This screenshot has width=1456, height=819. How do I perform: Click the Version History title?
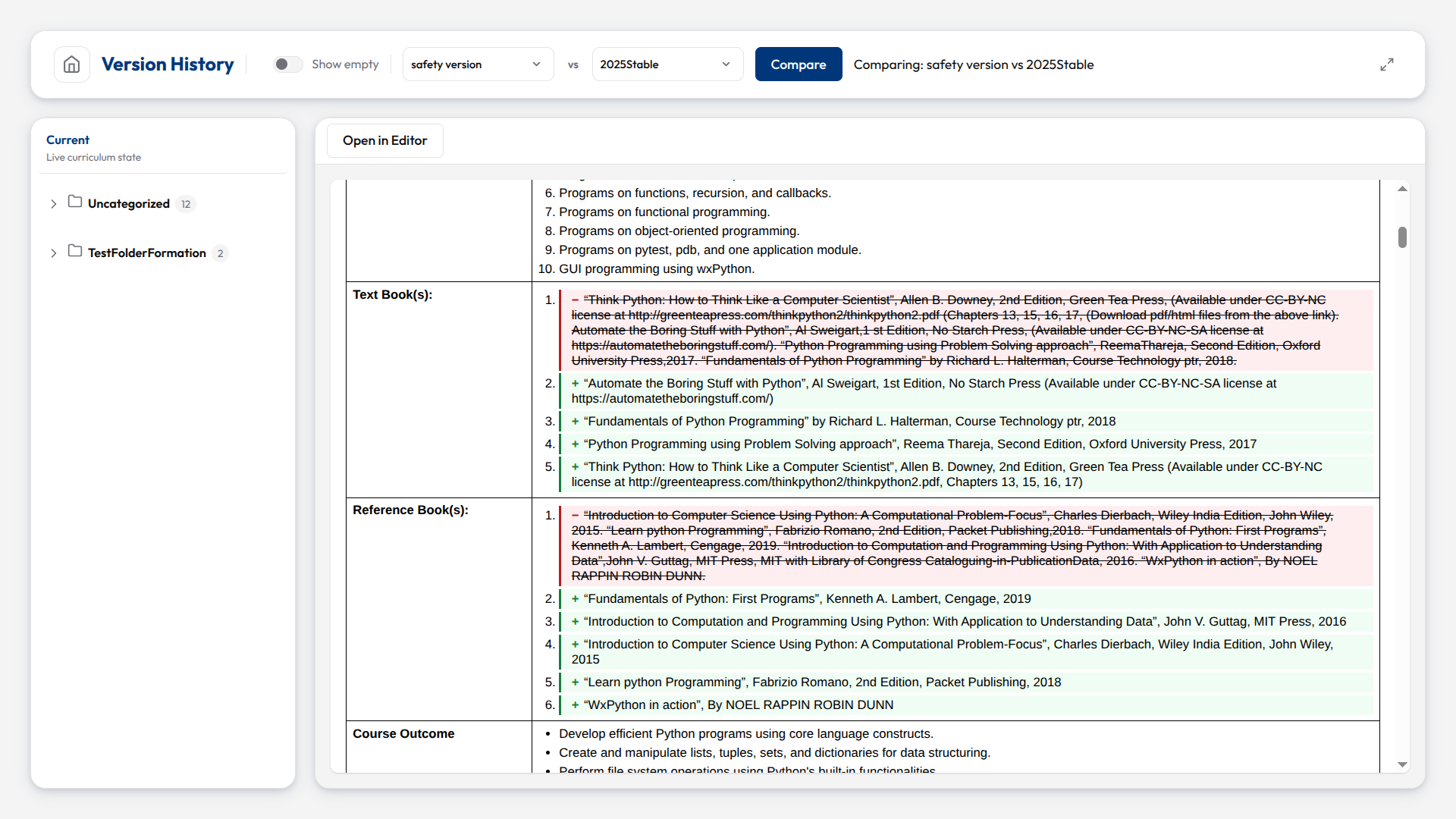point(168,64)
